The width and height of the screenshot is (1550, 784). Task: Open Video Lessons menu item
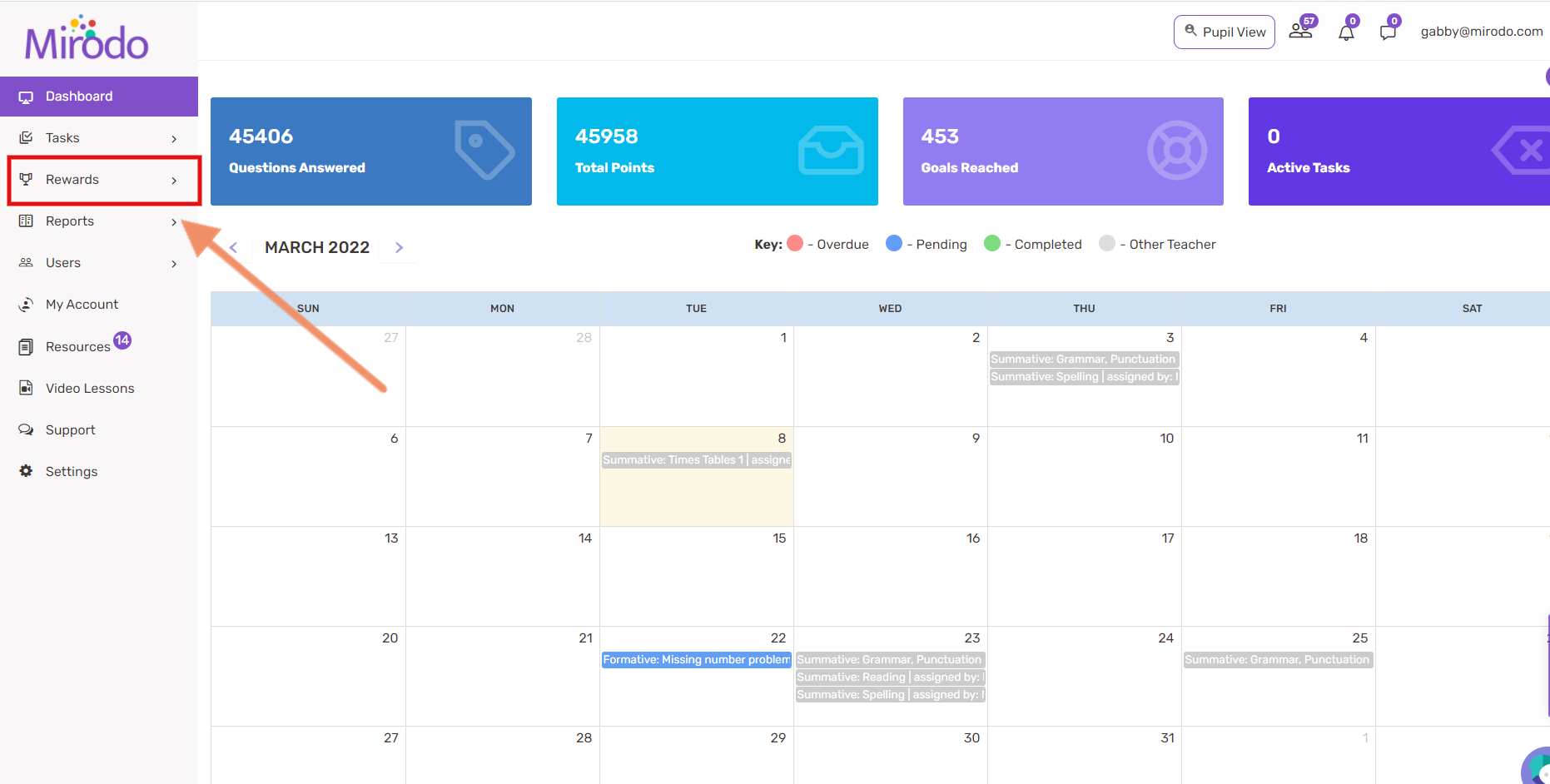90,389
